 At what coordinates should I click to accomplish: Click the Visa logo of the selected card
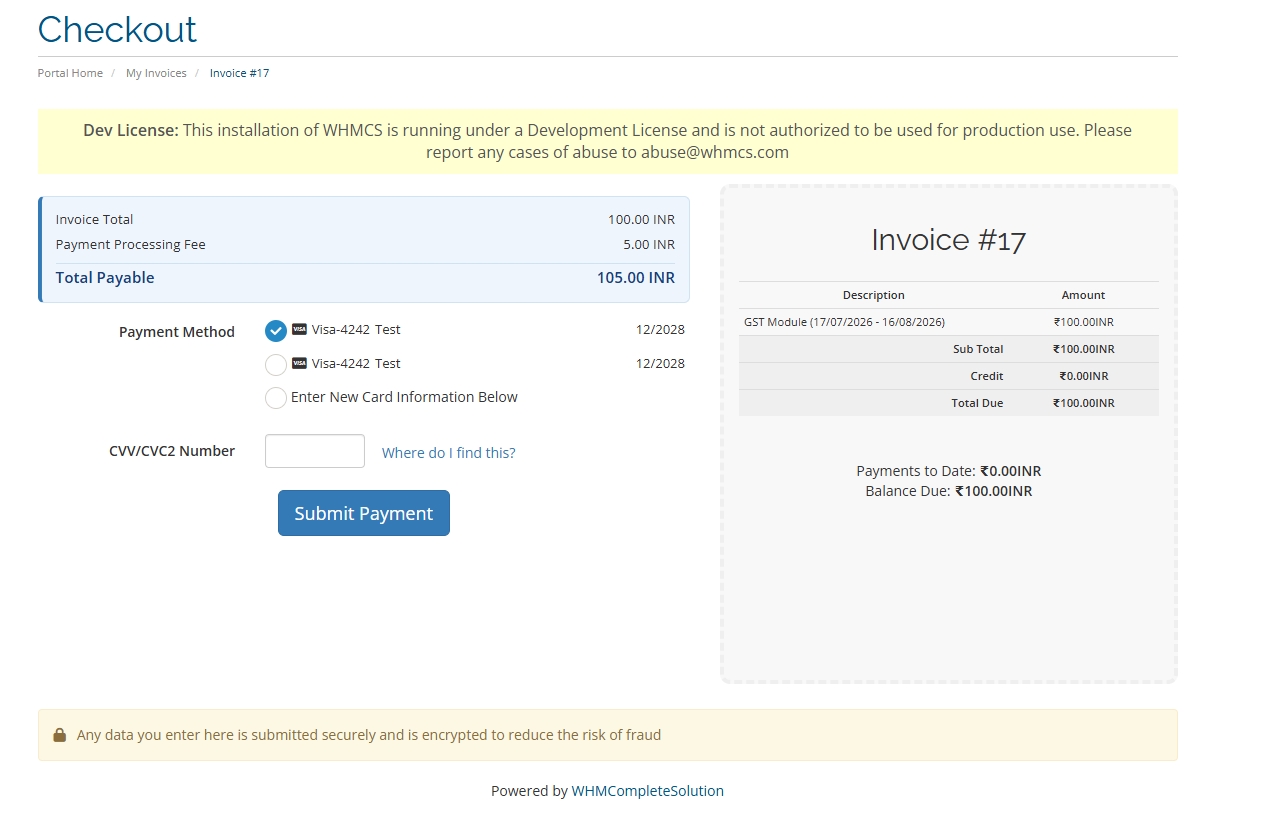coord(299,329)
